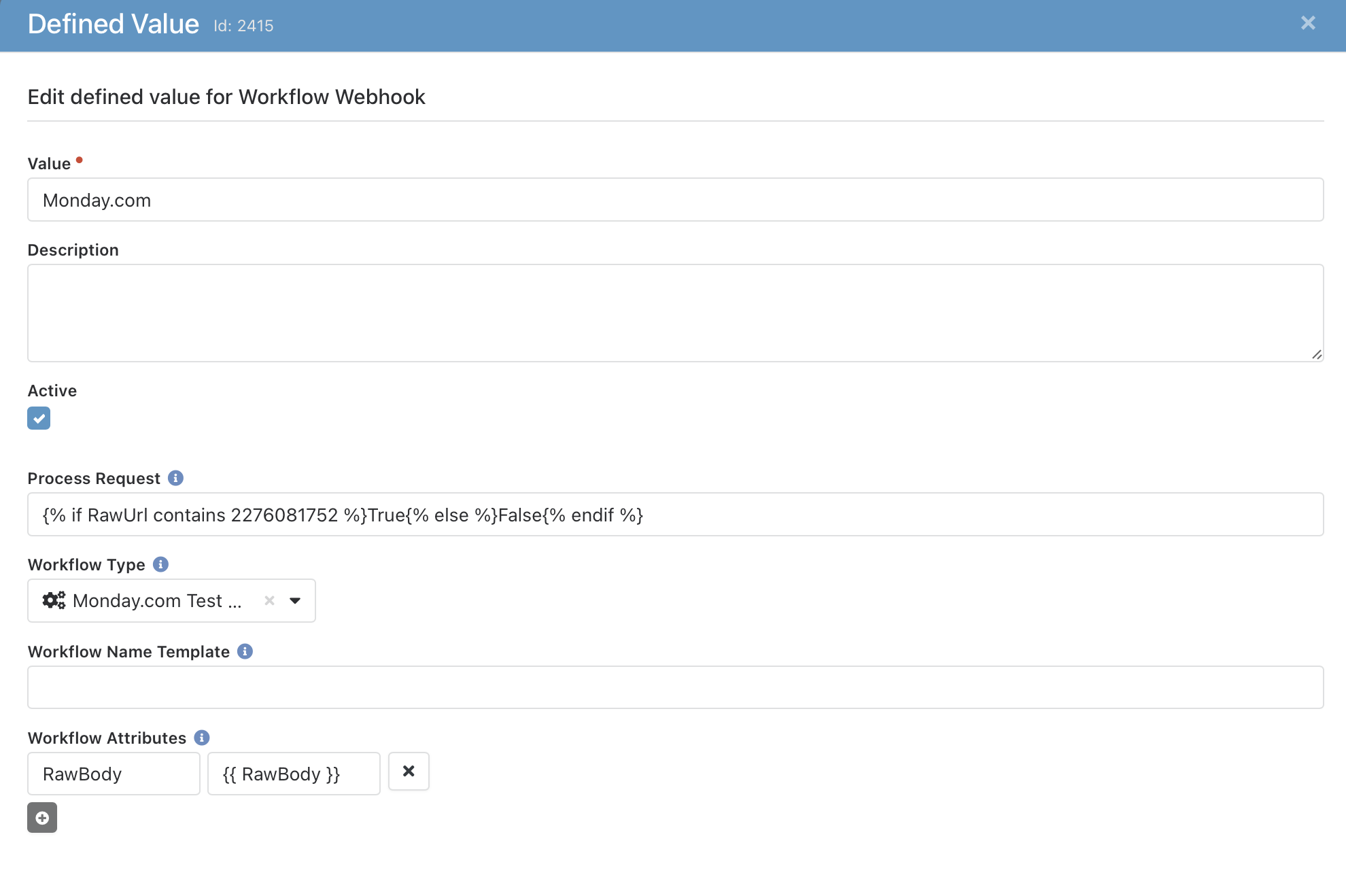Uncheck the Active checkbox
1346x896 pixels.
pyautogui.click(x=39, y=418)
